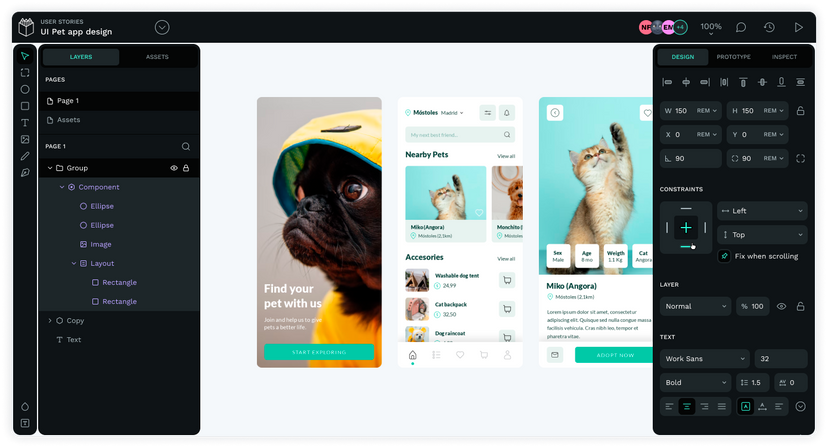828x448 pixels.
Task: Open vertical constraint Top dropdown
Action: point(763,235)
